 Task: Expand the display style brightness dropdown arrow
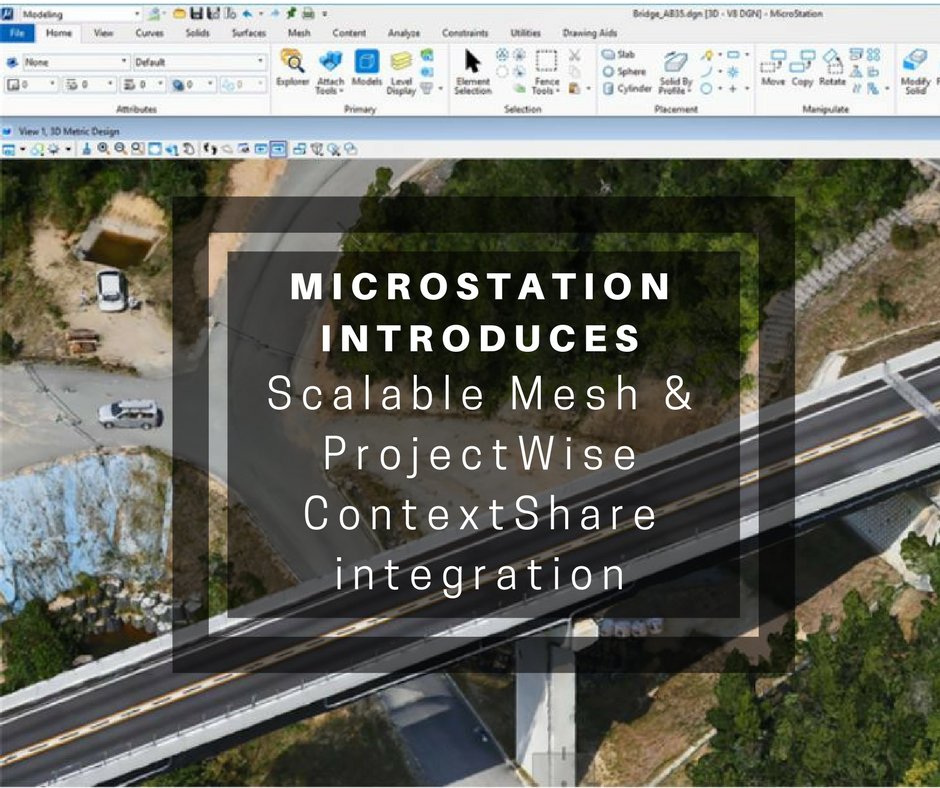click(x=69, y=149)
